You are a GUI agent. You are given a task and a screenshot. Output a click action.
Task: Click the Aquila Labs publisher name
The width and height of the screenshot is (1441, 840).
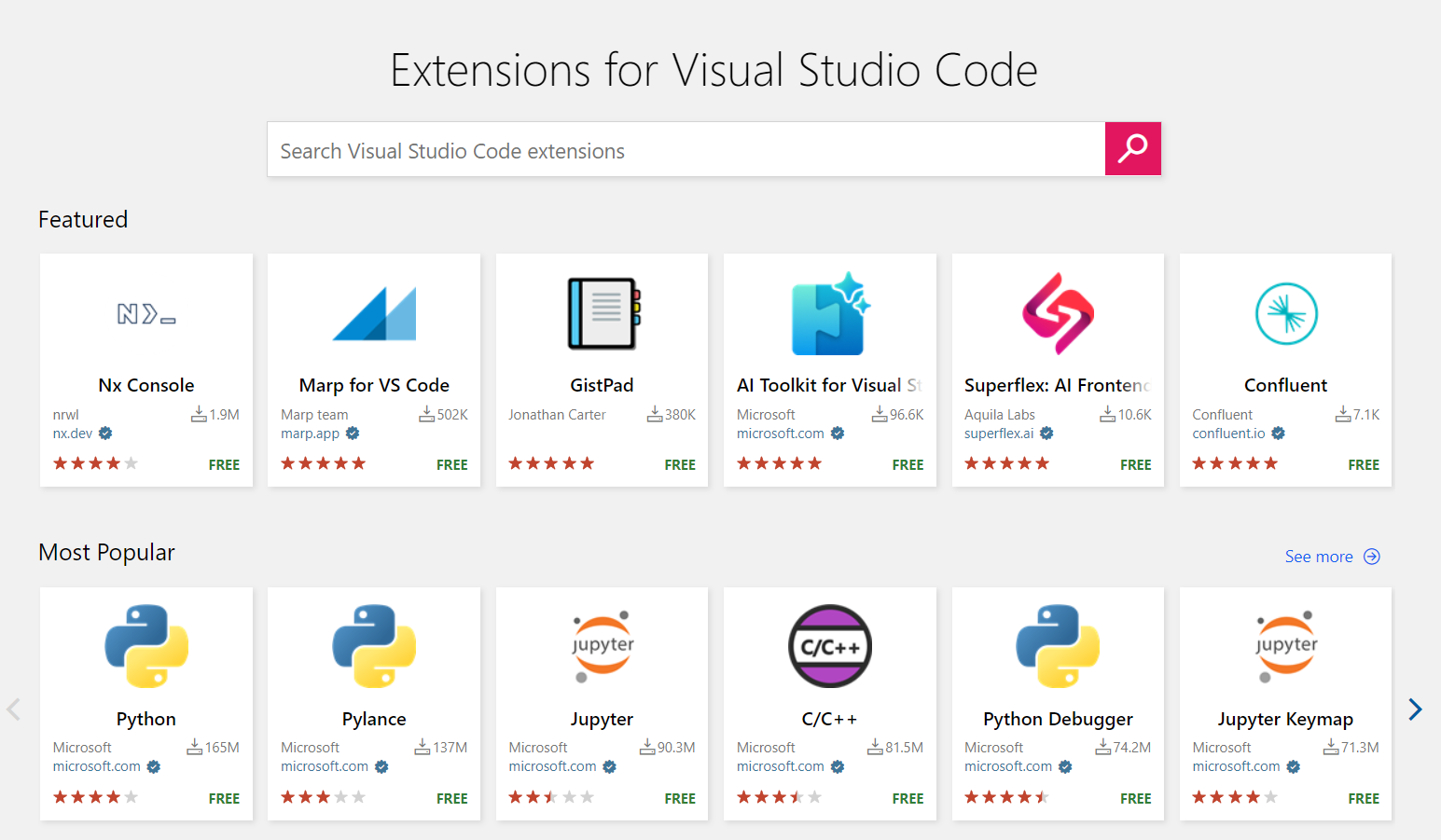click(x=1000, y=415)
